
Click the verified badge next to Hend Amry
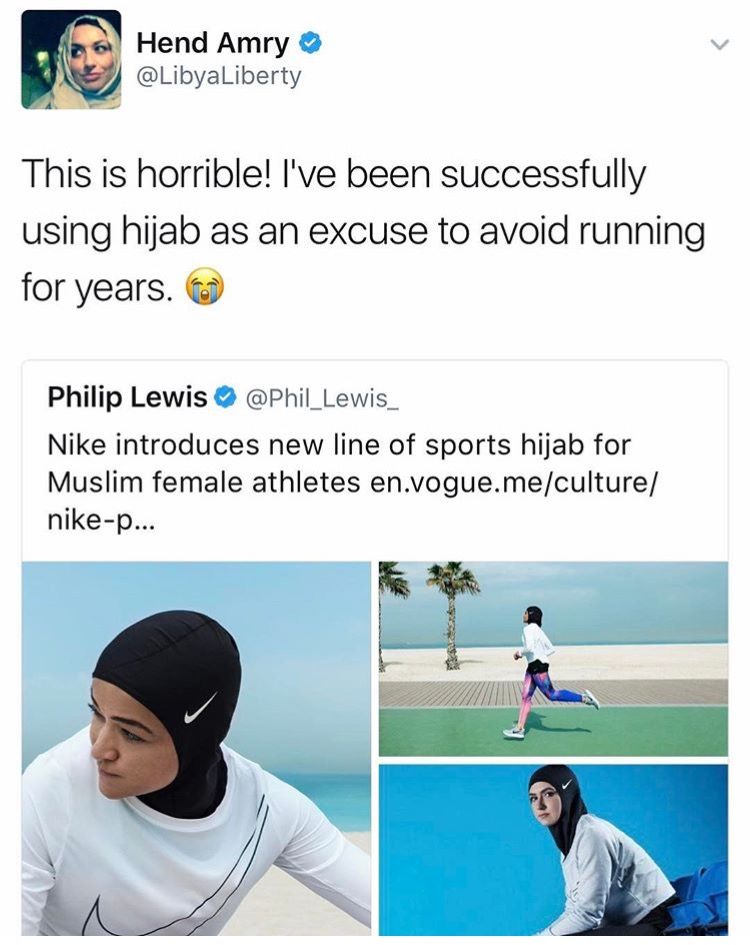[x=310, y=43]
